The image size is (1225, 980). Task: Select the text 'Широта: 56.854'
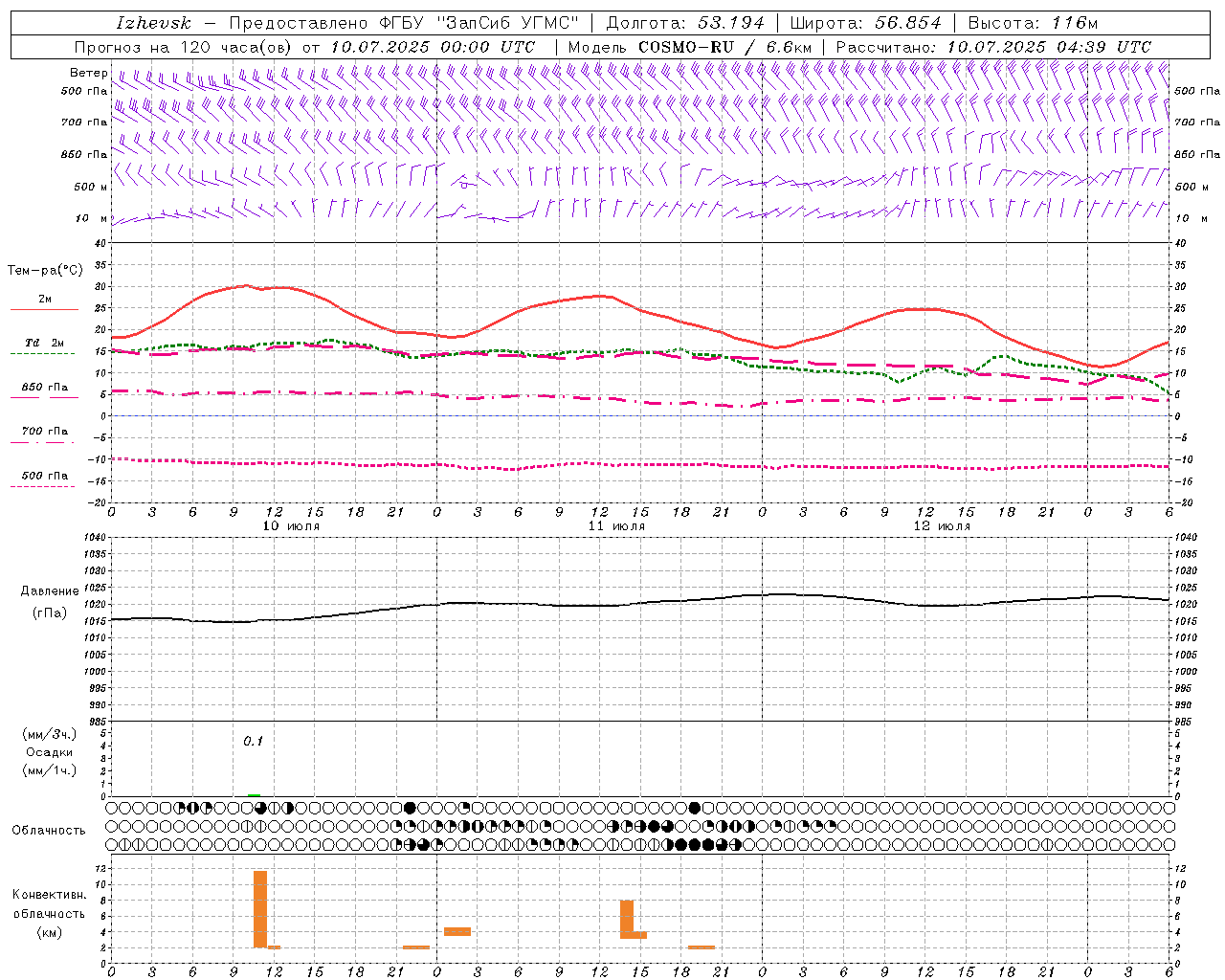(x=865, y=22)
